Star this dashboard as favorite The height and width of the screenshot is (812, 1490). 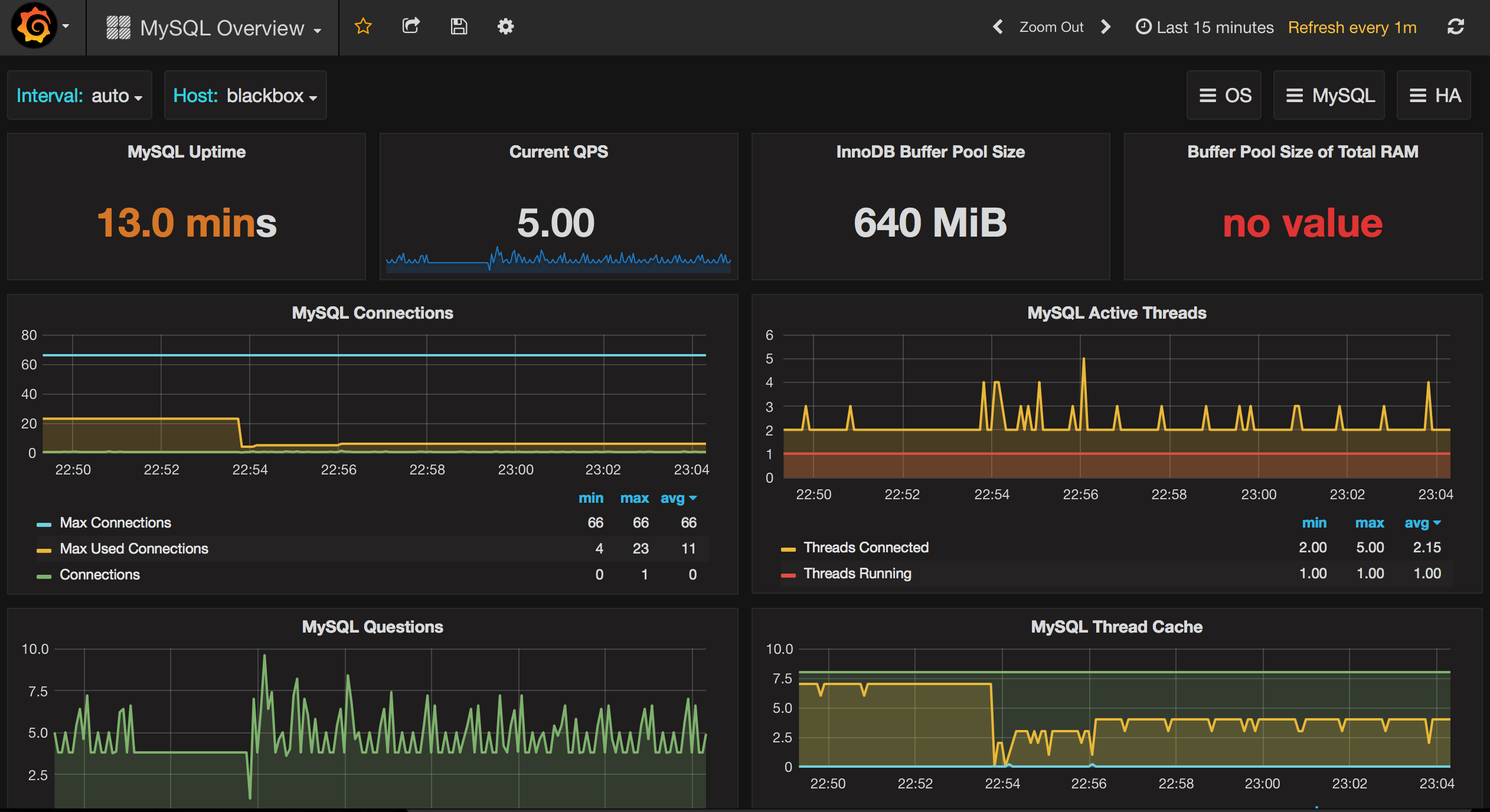point(363,27)
